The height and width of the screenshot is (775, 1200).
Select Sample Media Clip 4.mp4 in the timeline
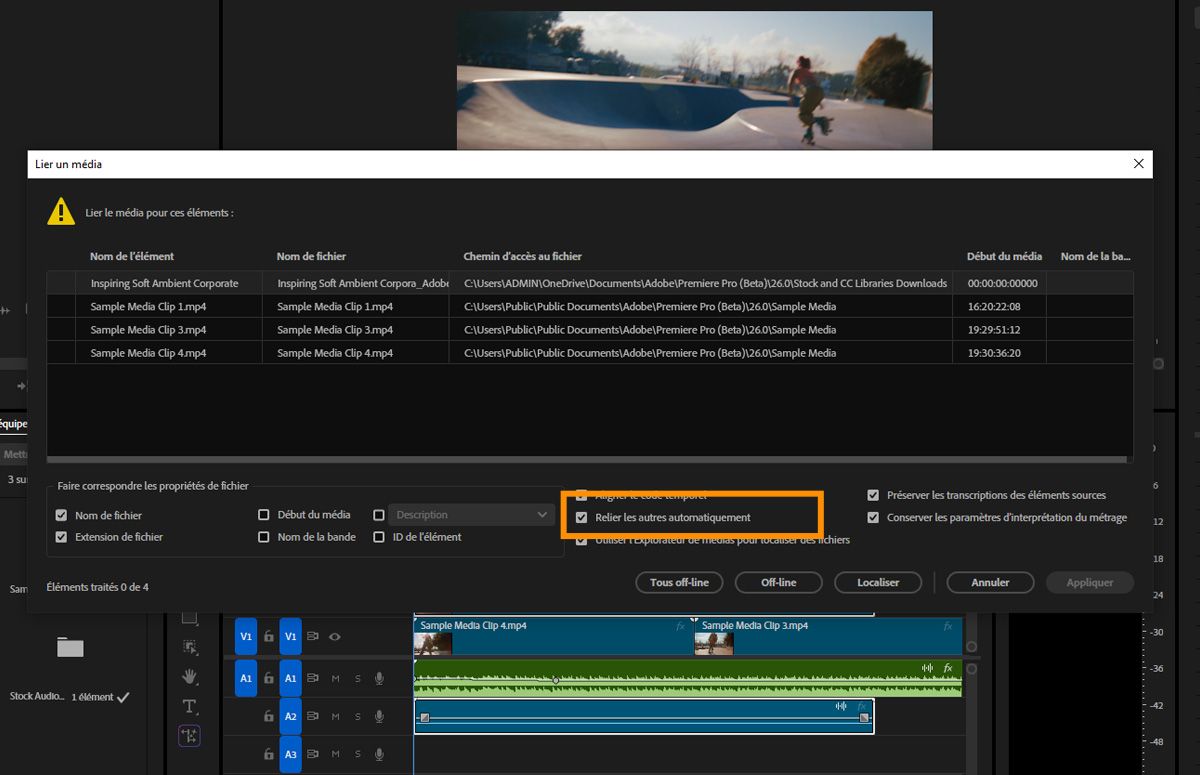(x=553, y=636)
